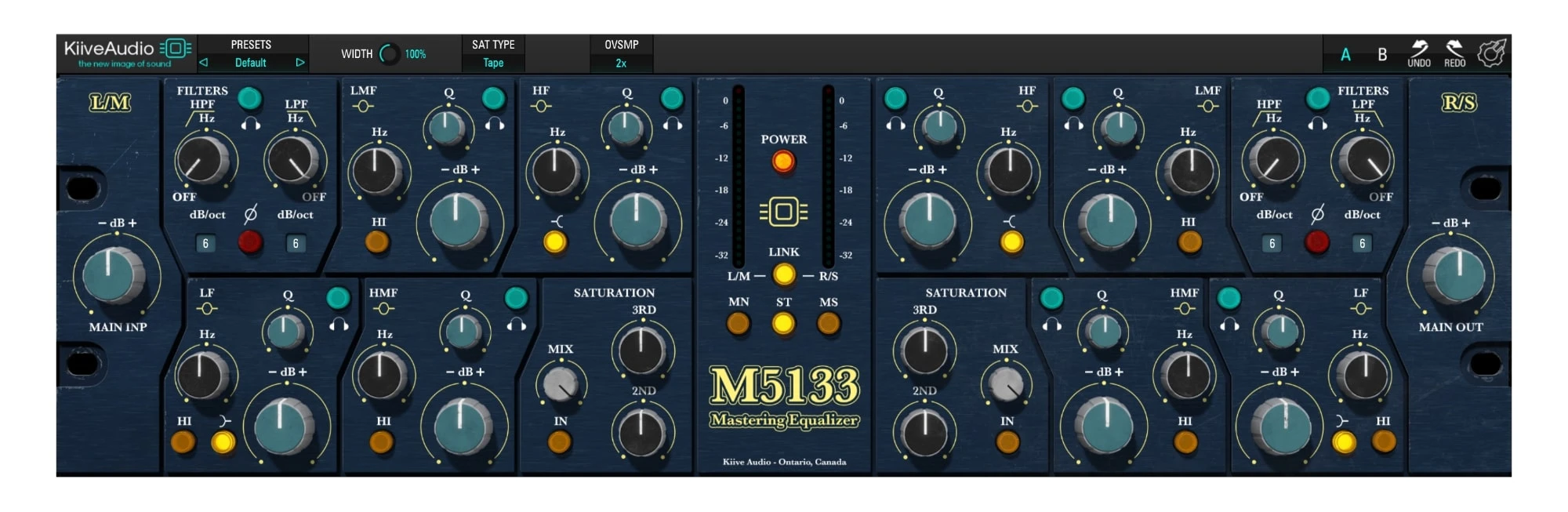Invert phase with R/S red phase button

[1317, 242]
